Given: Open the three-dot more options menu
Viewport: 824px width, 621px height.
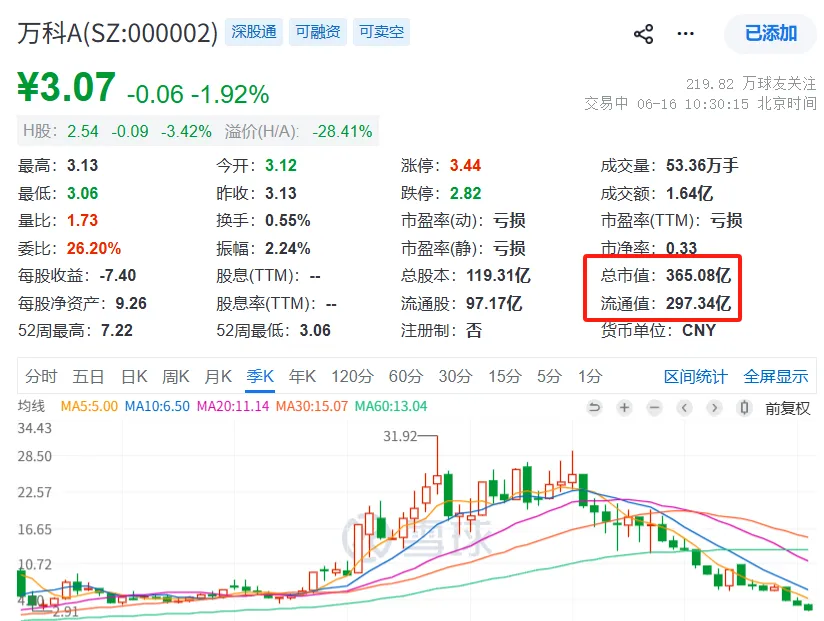Looking at the screenshot, I should (x=685, y=34).
